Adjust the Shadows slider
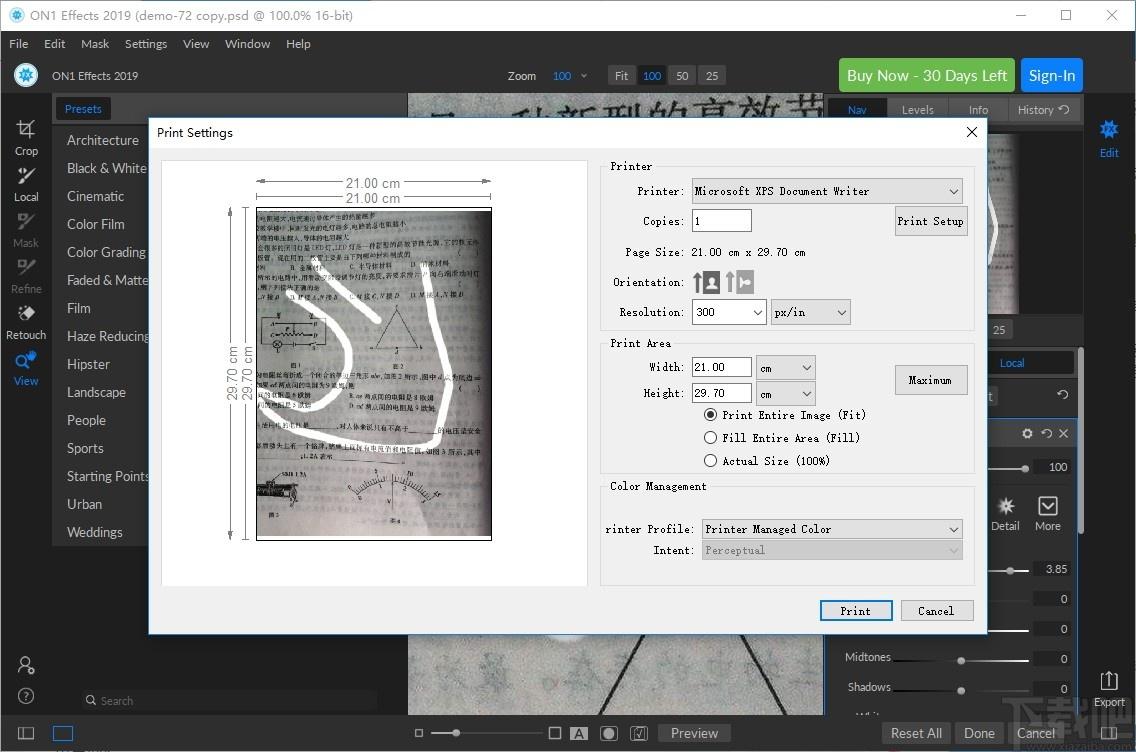 (x=961, y=690)
